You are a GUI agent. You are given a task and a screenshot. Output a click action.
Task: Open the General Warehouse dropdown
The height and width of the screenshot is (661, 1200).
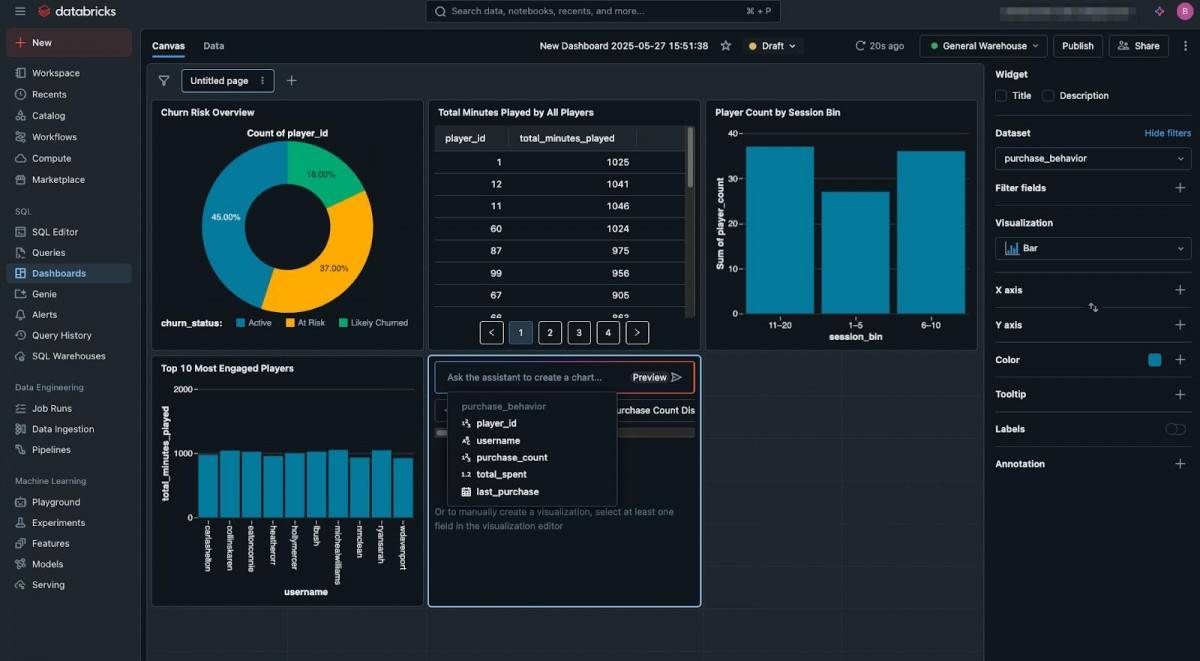(983, 46)
